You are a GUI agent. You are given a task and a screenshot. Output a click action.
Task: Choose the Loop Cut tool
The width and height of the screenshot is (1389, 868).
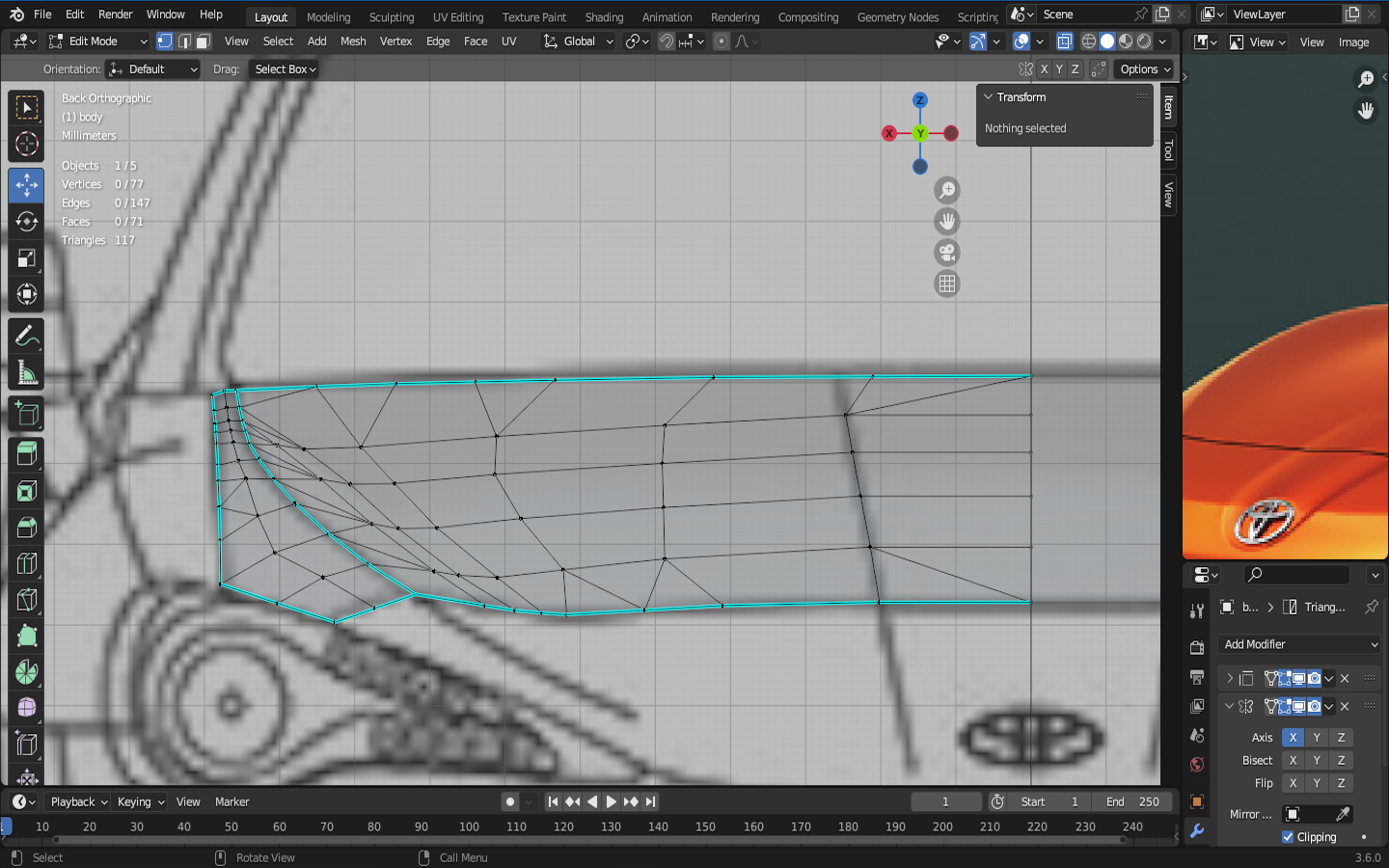[x=27, y=563]
